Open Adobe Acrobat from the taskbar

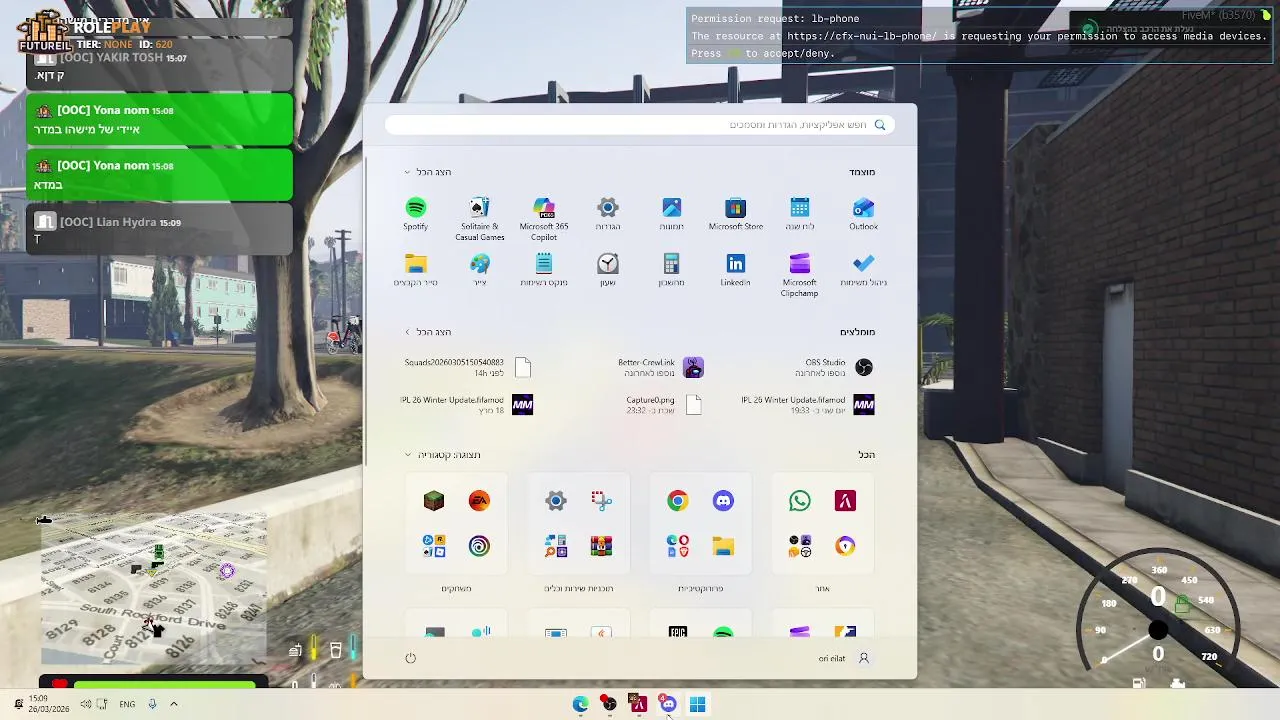point(638,705)
